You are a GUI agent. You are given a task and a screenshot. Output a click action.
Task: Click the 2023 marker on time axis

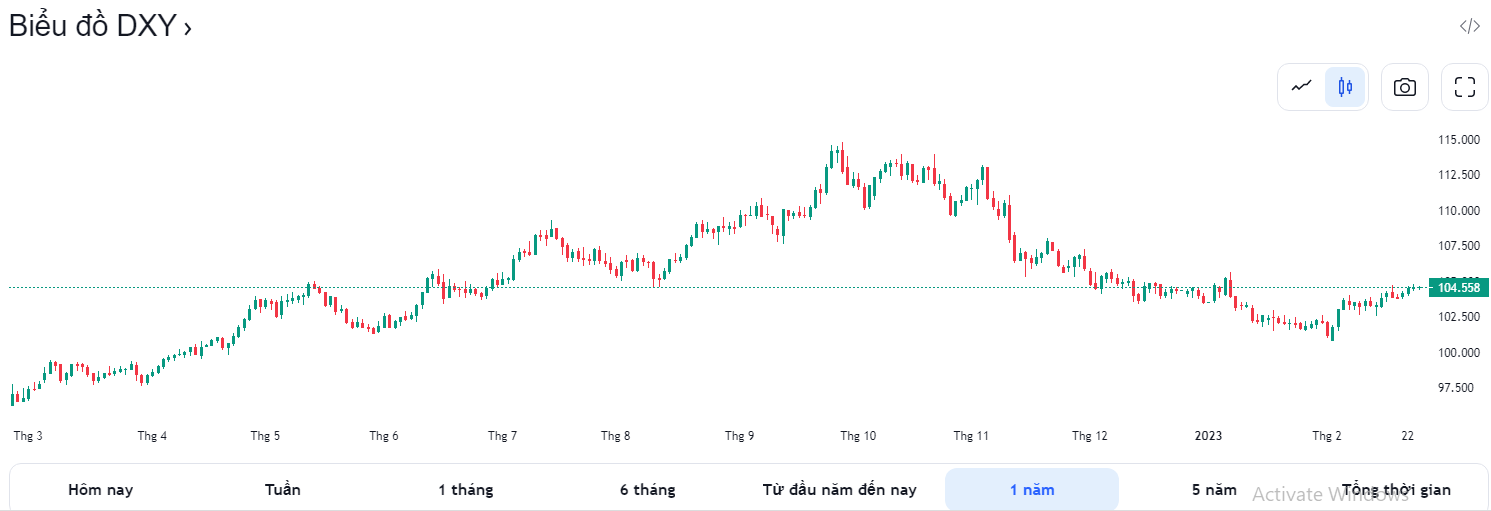pos(1209,436)
